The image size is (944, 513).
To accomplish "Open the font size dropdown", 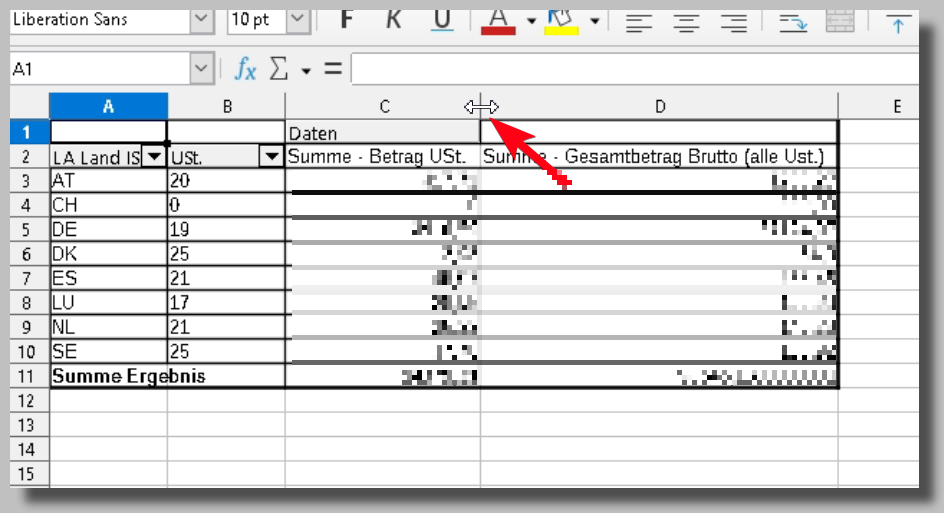I will click(x=298, y=20).
